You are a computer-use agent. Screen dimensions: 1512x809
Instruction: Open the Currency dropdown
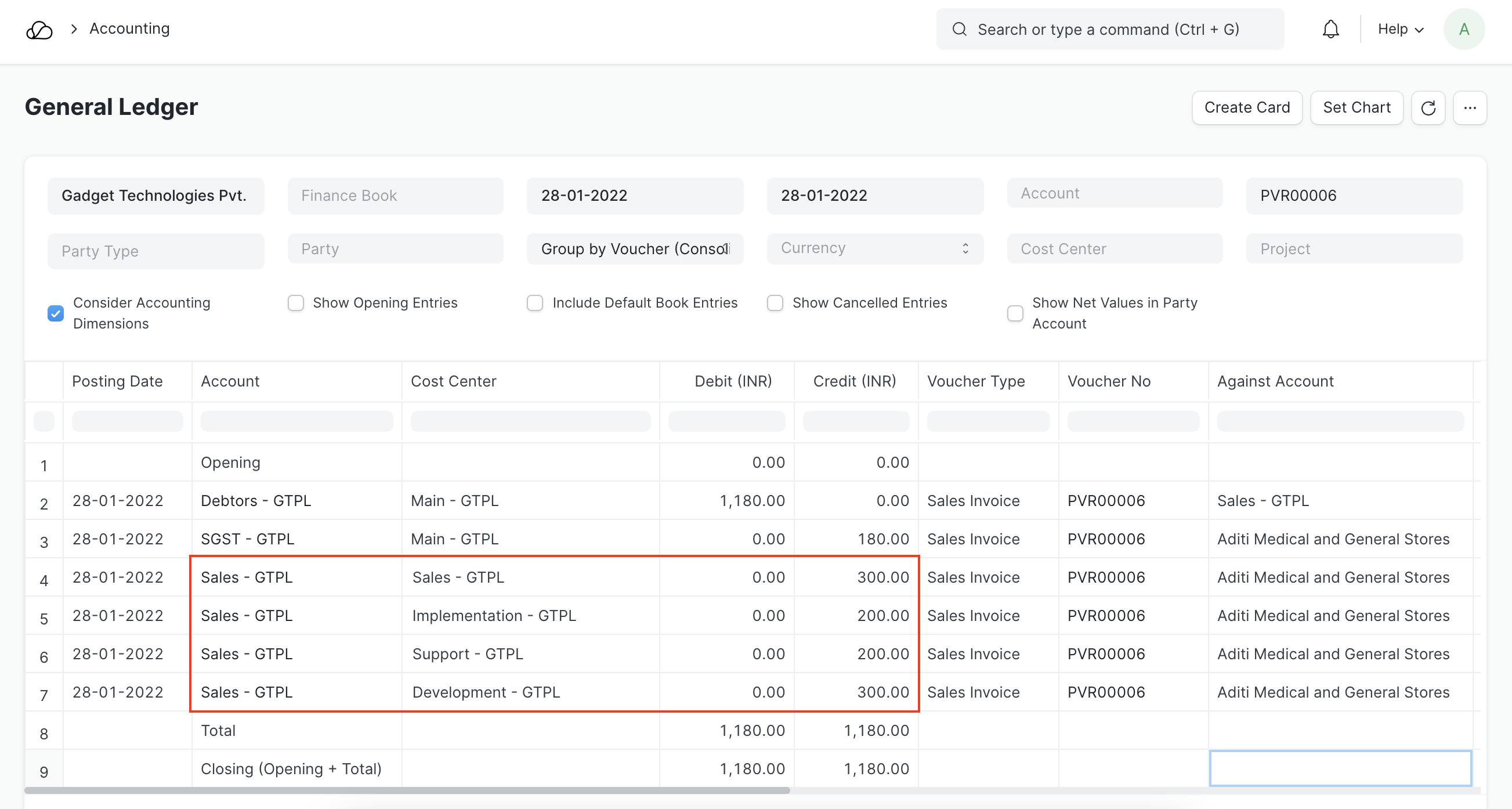click(x=869, y=248)
